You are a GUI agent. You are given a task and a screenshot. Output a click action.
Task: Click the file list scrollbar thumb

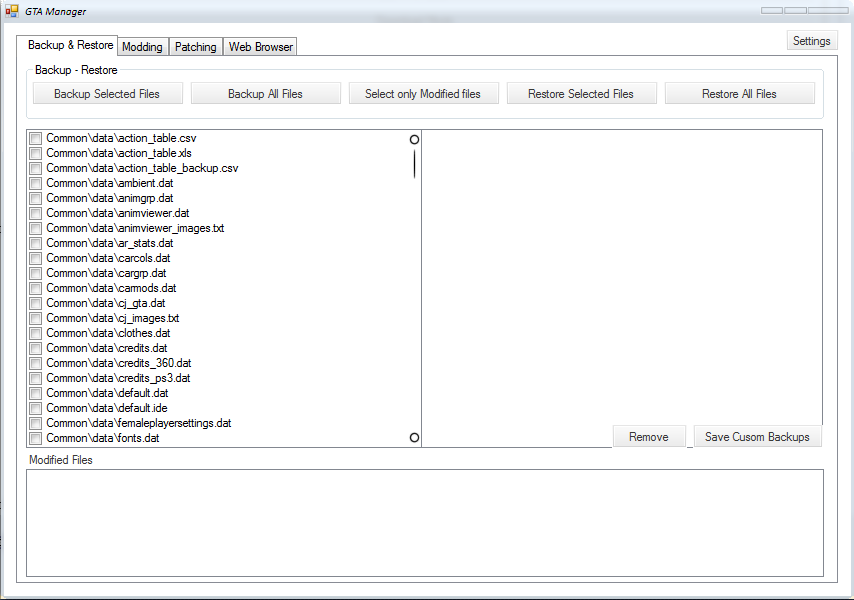(414, 164)
